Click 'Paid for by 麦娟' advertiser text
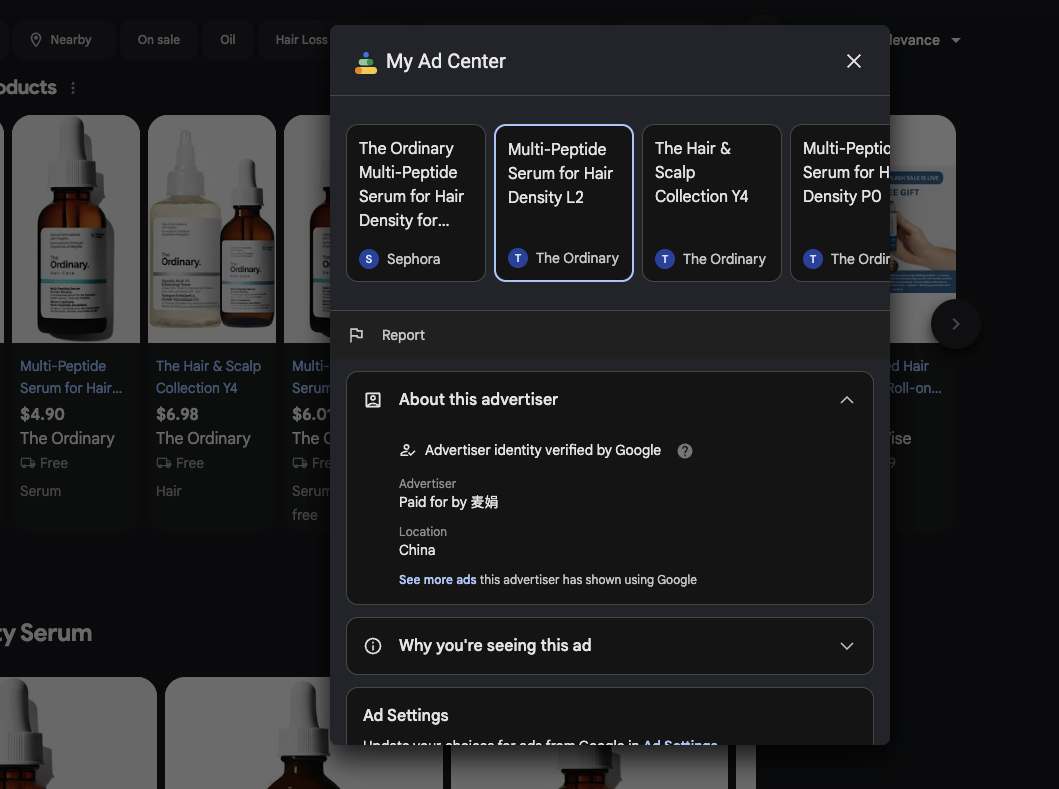The width and height of the screenshot is (1059, 789). click(448, 502)
